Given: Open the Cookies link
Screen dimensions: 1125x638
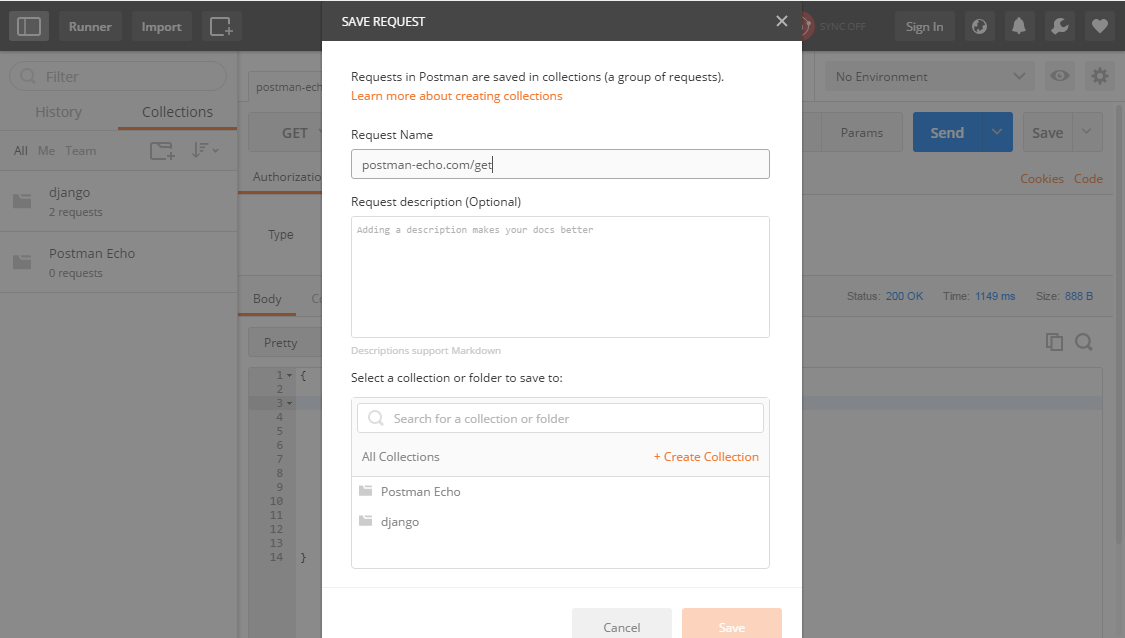Looking at the screenshot, I should pyautogui.click(x=1042, y=179).
